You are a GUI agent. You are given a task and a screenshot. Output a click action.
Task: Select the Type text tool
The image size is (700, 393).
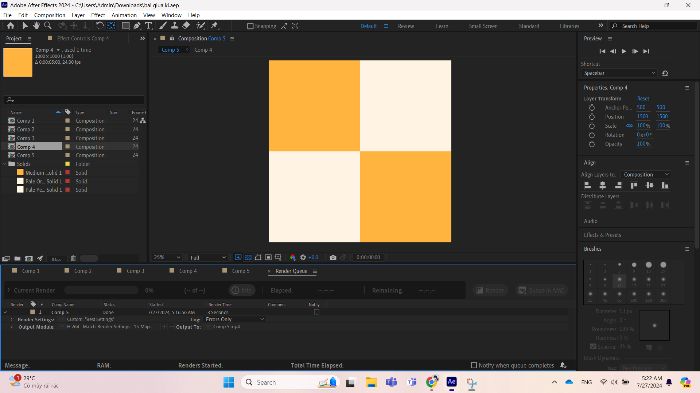point(149,26)
